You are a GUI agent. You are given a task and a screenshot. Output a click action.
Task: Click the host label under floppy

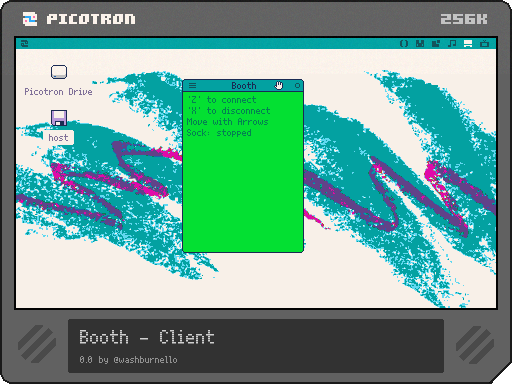[x=58, y=138]
